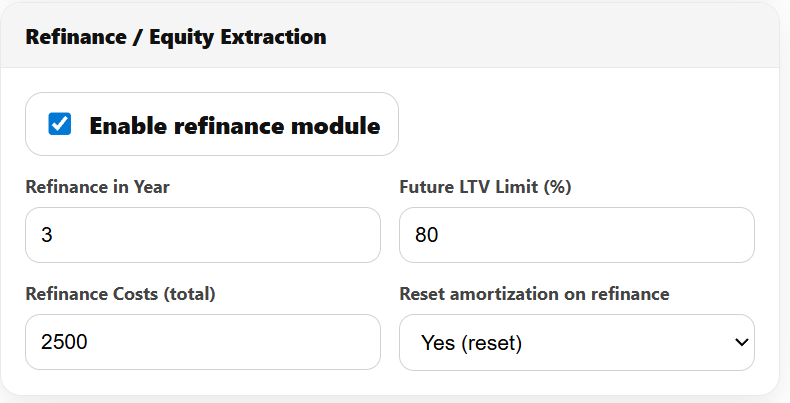Click the value 2500 in the Refinance Costs field
The width and height of the screenshot is (790, 403).
click(64, 343)
